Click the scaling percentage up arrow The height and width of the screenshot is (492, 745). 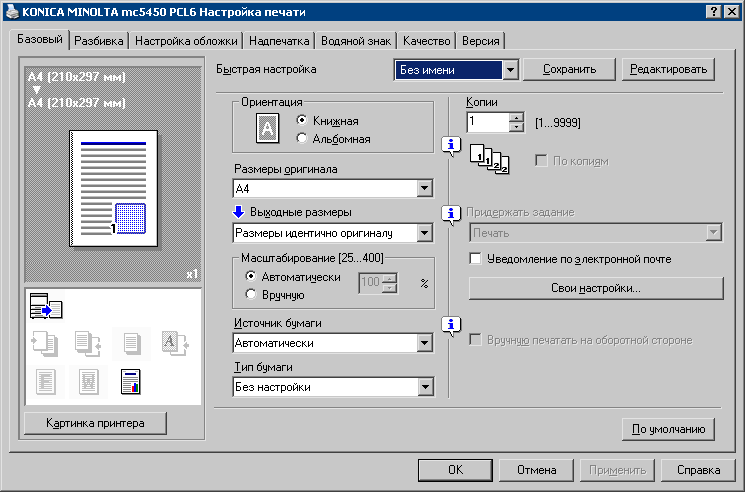coord(390,278)
